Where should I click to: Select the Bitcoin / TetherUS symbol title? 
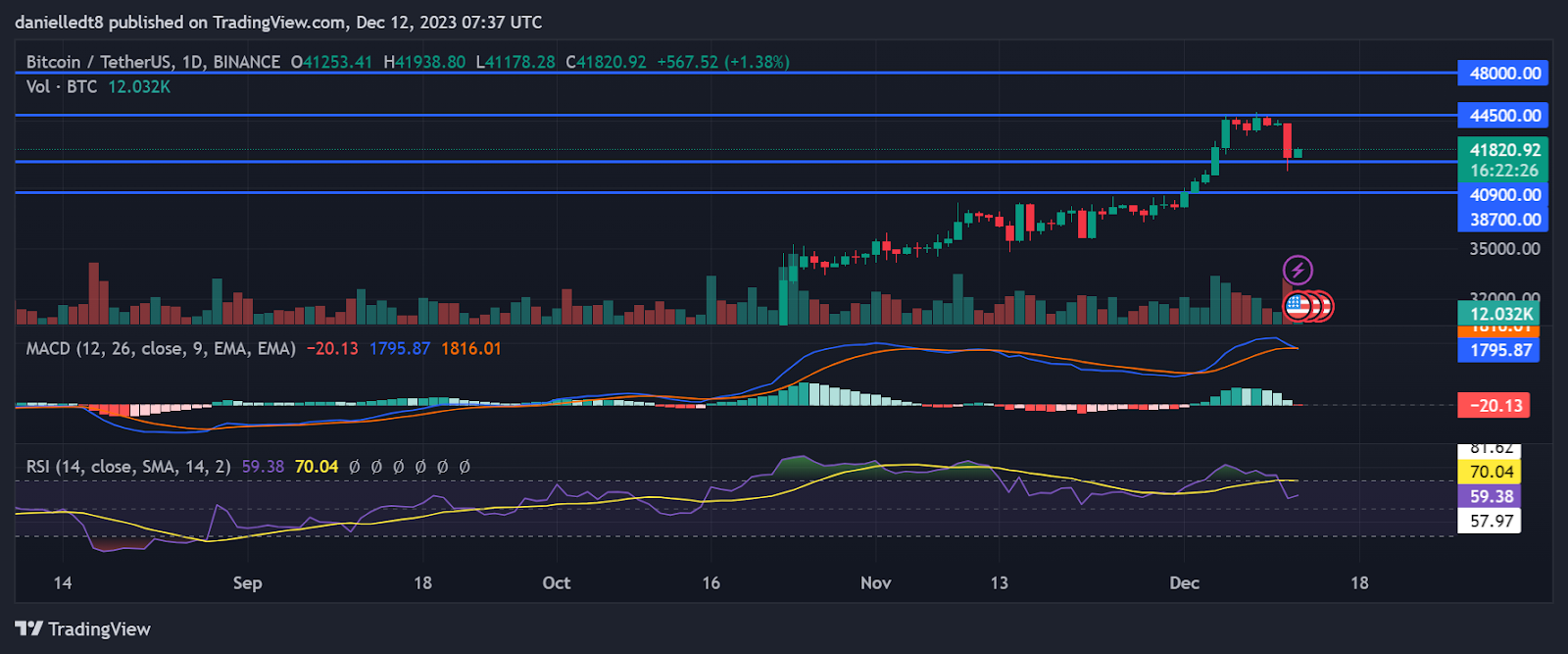click(x=153, y=62)
